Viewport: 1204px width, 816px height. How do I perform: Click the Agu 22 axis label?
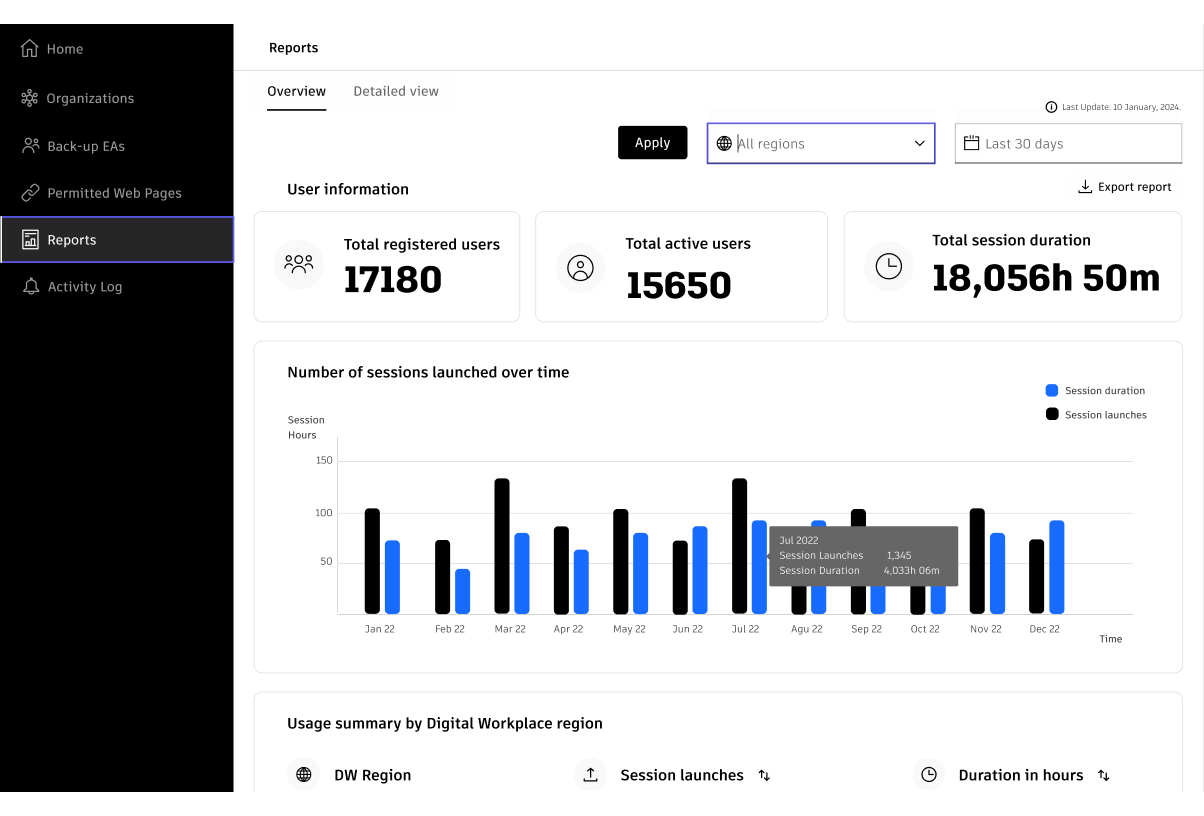click(806, 629)
